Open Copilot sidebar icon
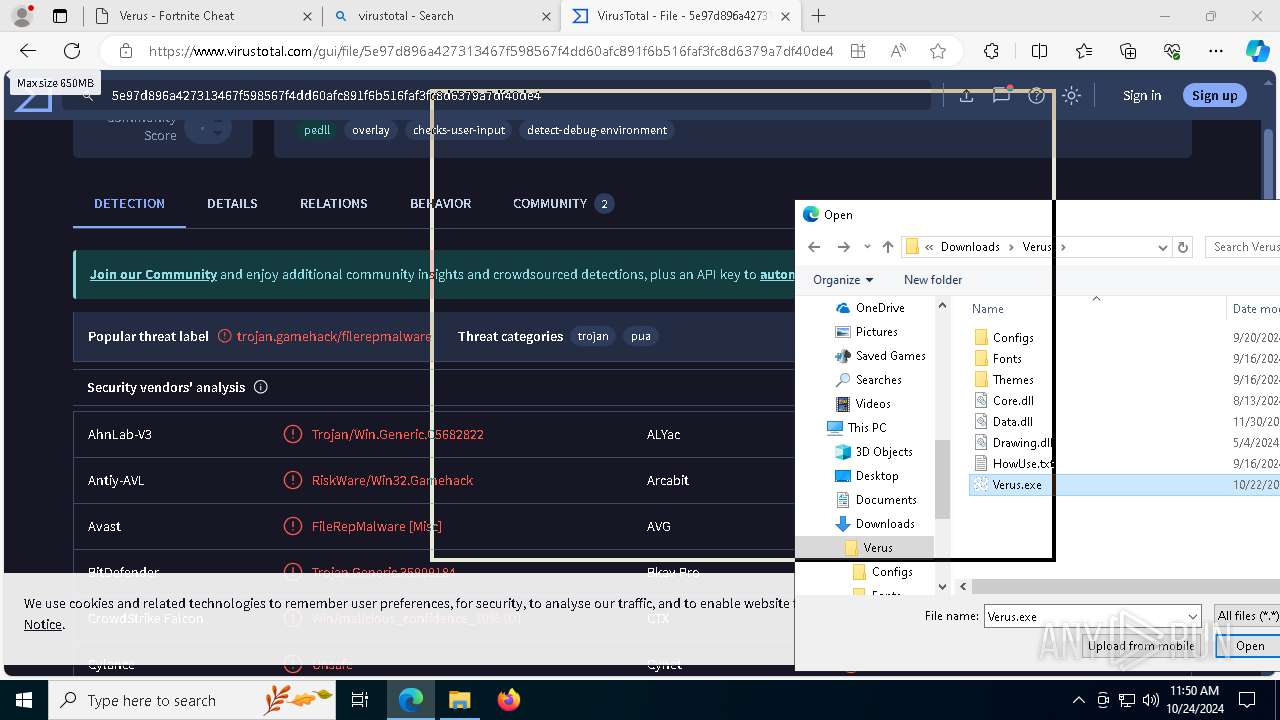 [x=1257, y=51]
